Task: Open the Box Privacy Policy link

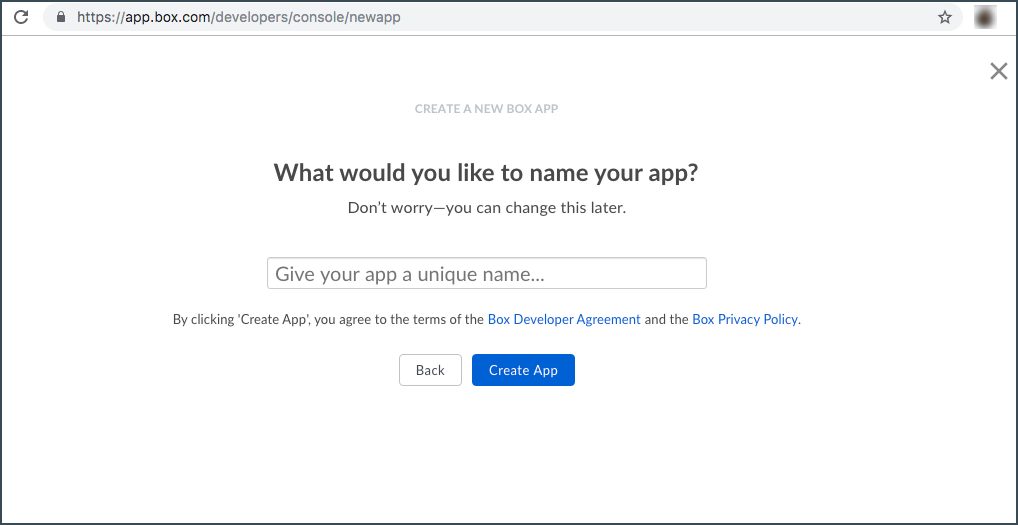Action: pos(745,319)
